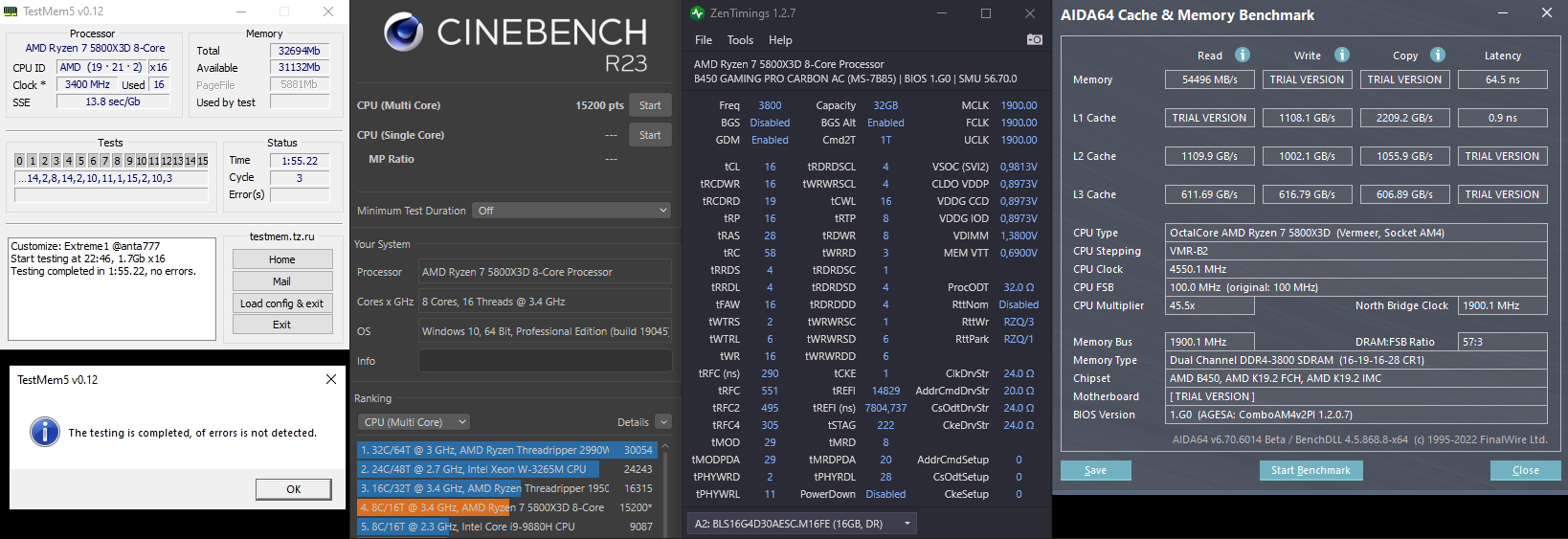Click the empty Info field in Cinebench

(545, 361)
